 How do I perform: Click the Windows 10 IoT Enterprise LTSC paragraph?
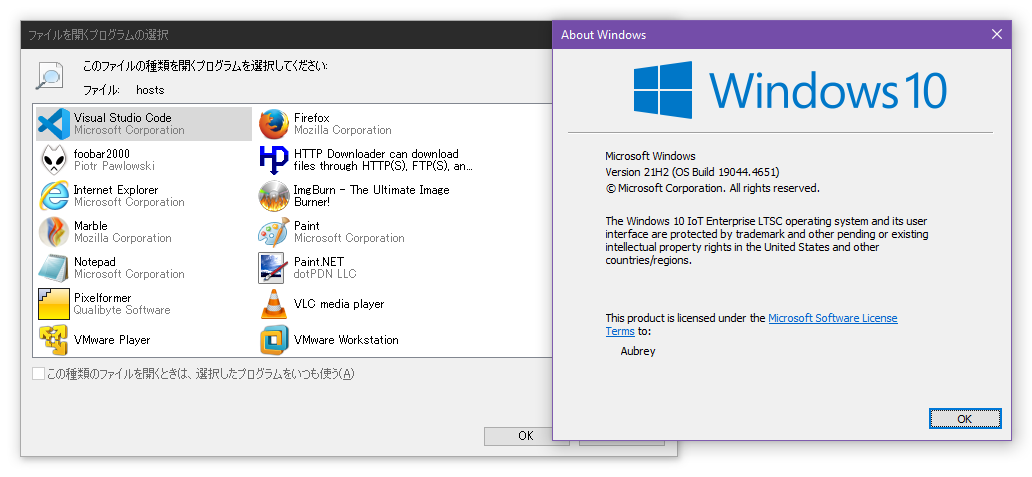(x=767, y=241)
